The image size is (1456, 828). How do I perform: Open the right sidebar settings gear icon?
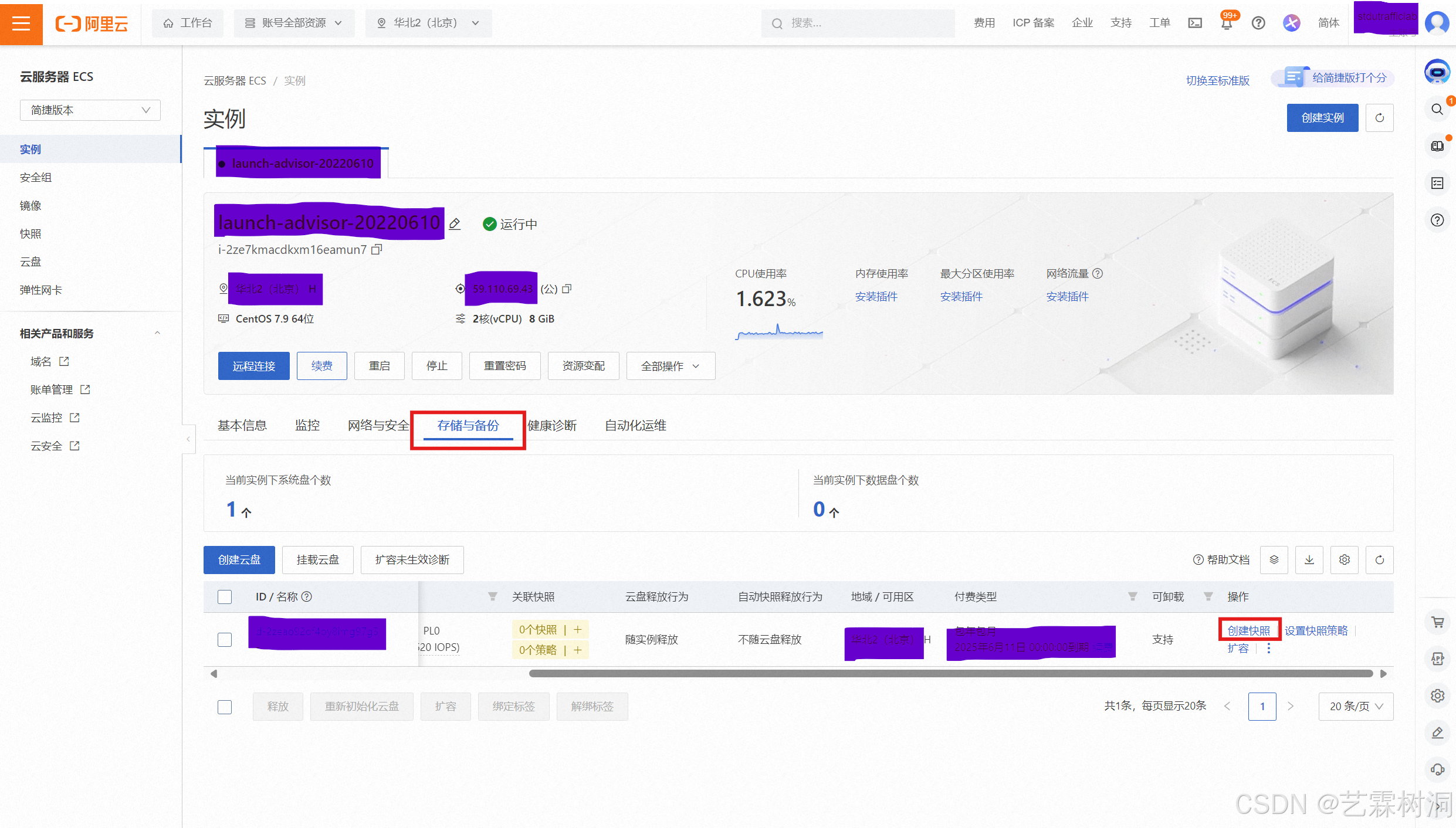click(x=1437, y=695)
